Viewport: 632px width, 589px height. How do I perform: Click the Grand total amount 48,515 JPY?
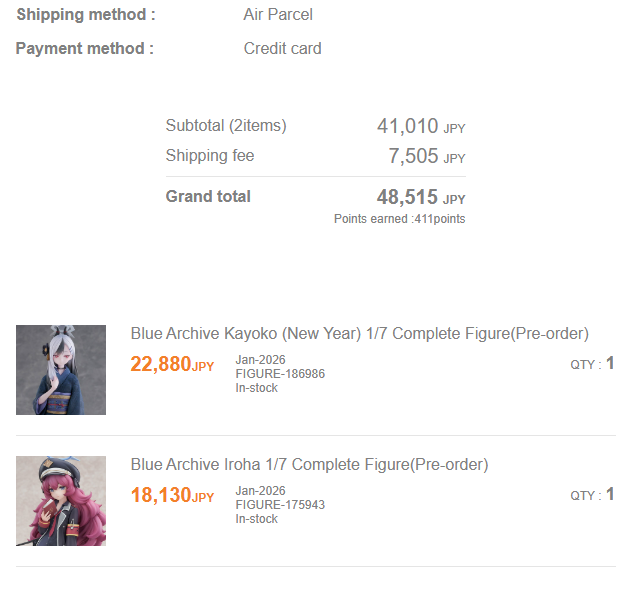(421, 197)
